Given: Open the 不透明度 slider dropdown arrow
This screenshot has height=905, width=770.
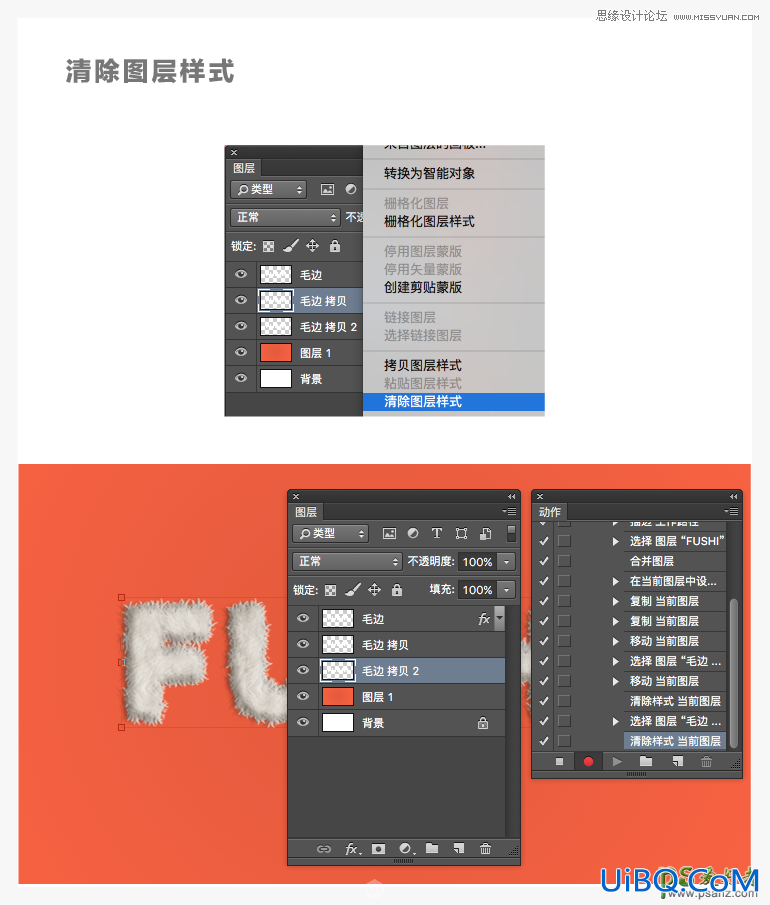Looking at the screenshot, I should pyautogui.click(x=506, y=562).
